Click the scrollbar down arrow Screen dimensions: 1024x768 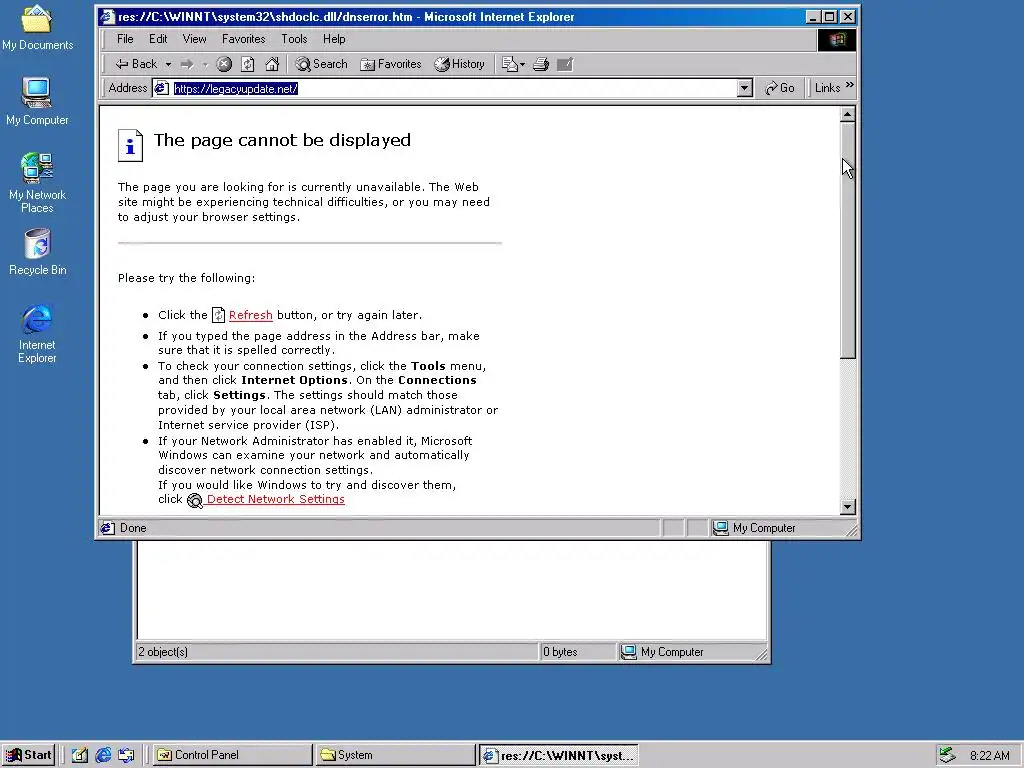click(847, 506)
